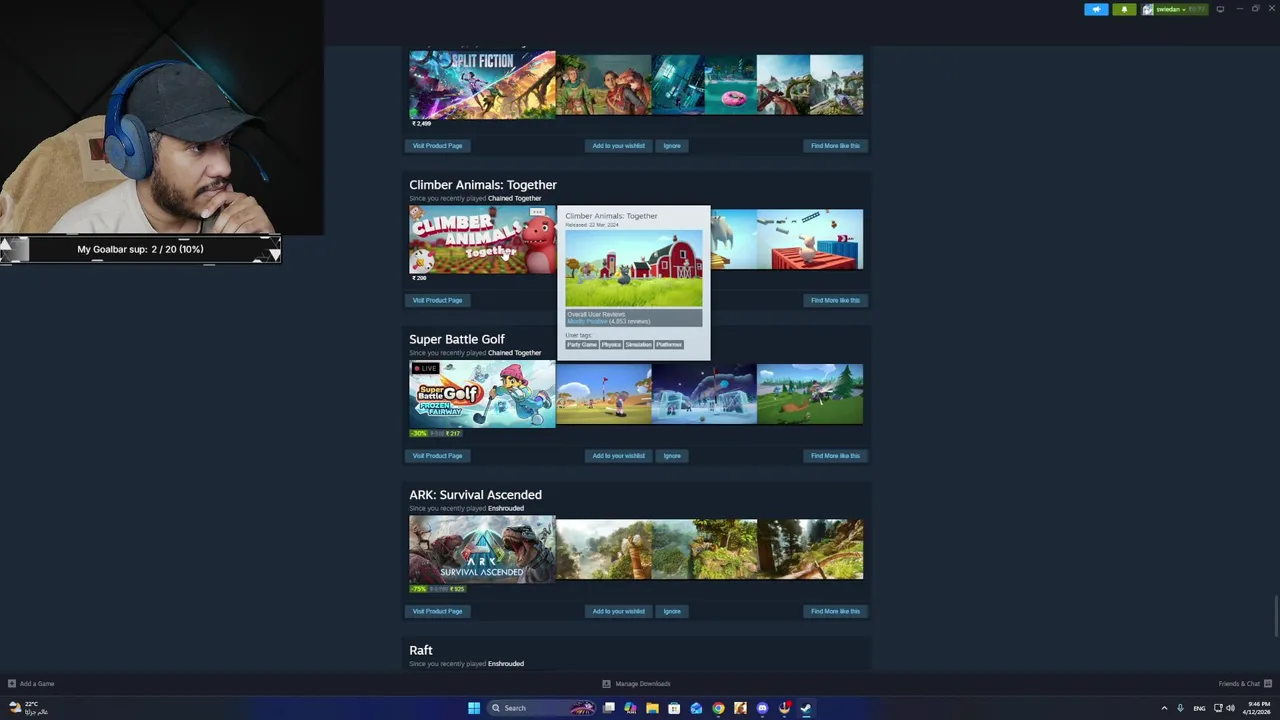1280x720 pixels.
Task: Select the Physics tag
Action: point(611,345)
